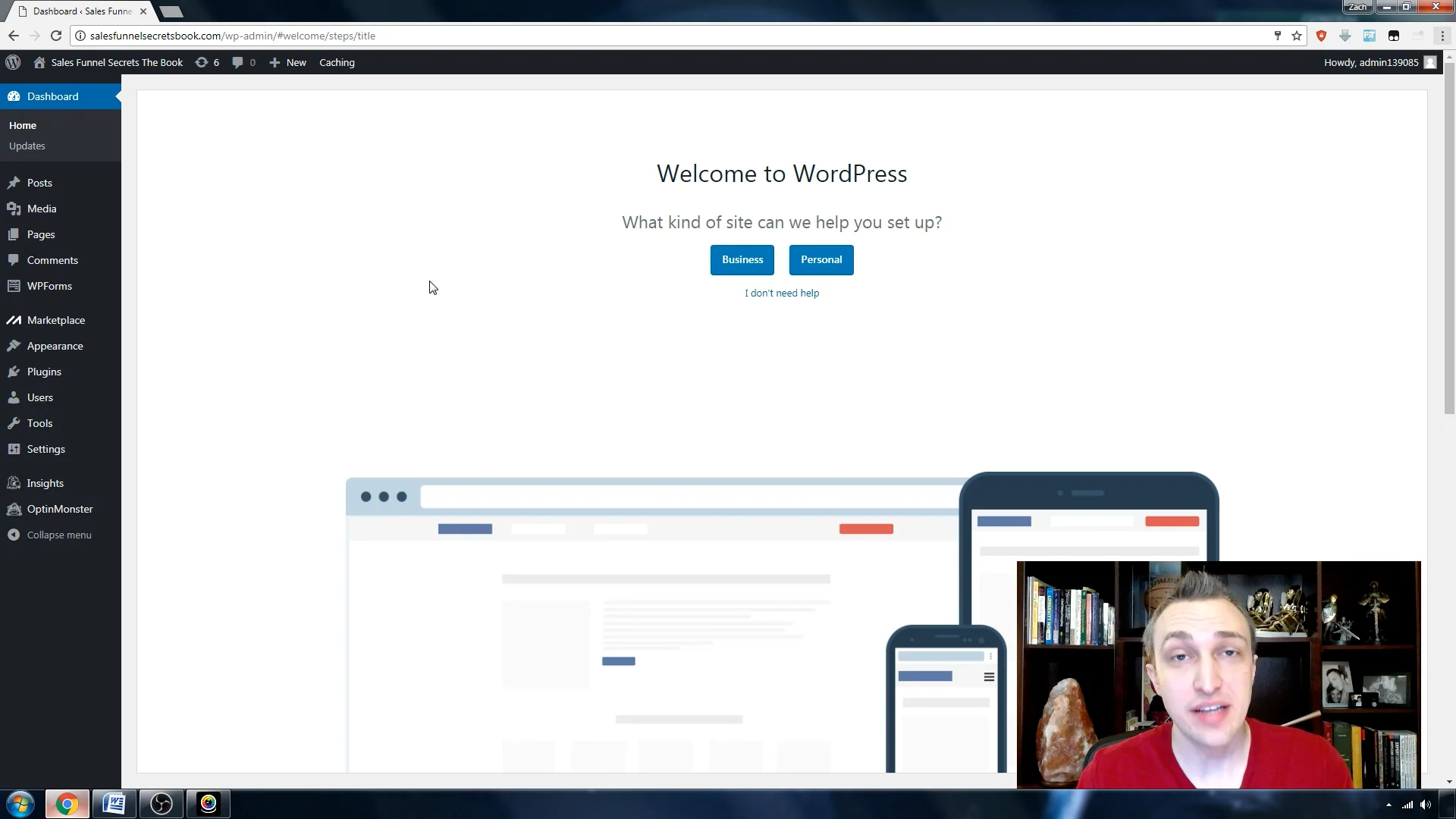Open Chrome's three-dot menu

[1443, 36]
